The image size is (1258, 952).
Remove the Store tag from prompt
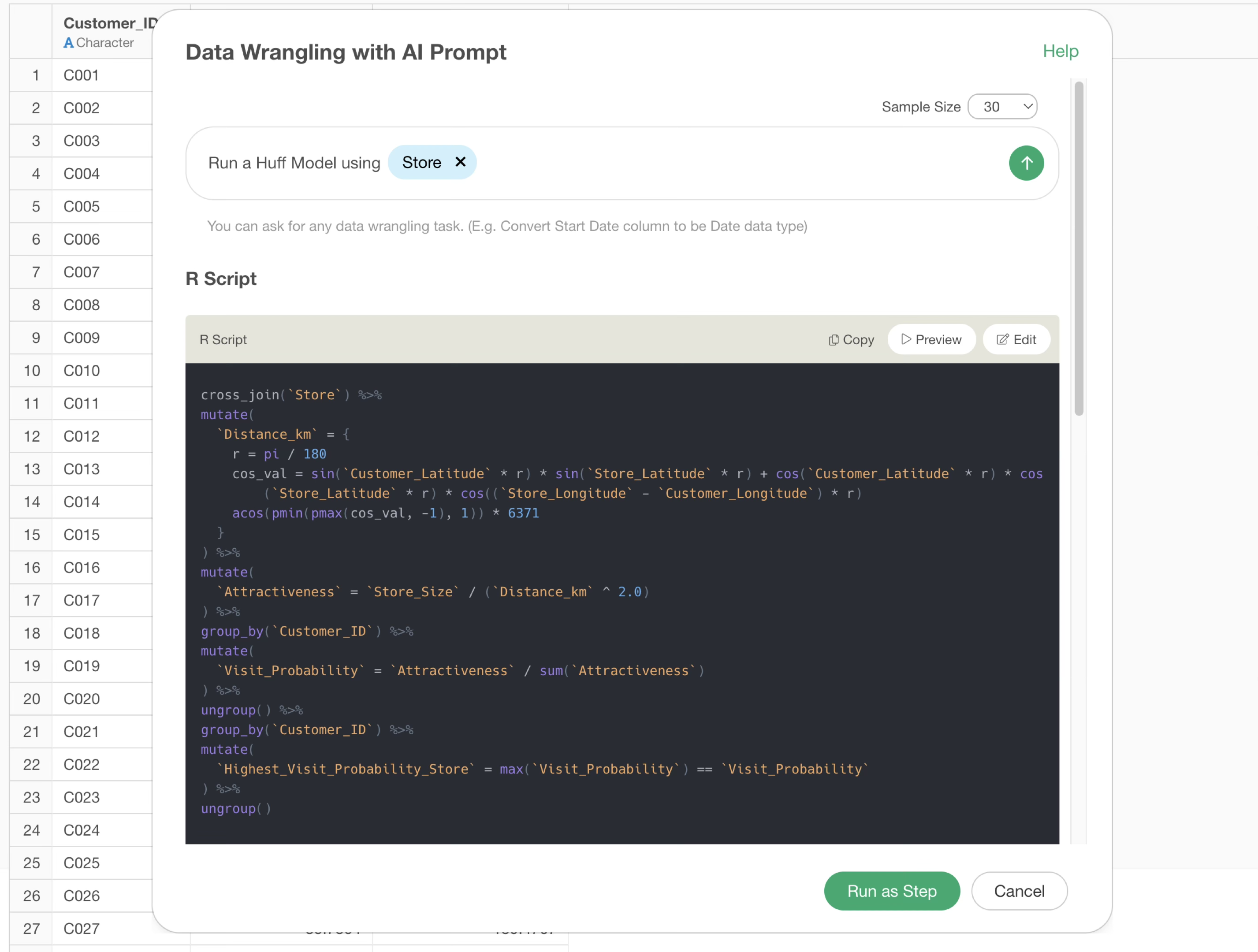(x=460, y=162)
